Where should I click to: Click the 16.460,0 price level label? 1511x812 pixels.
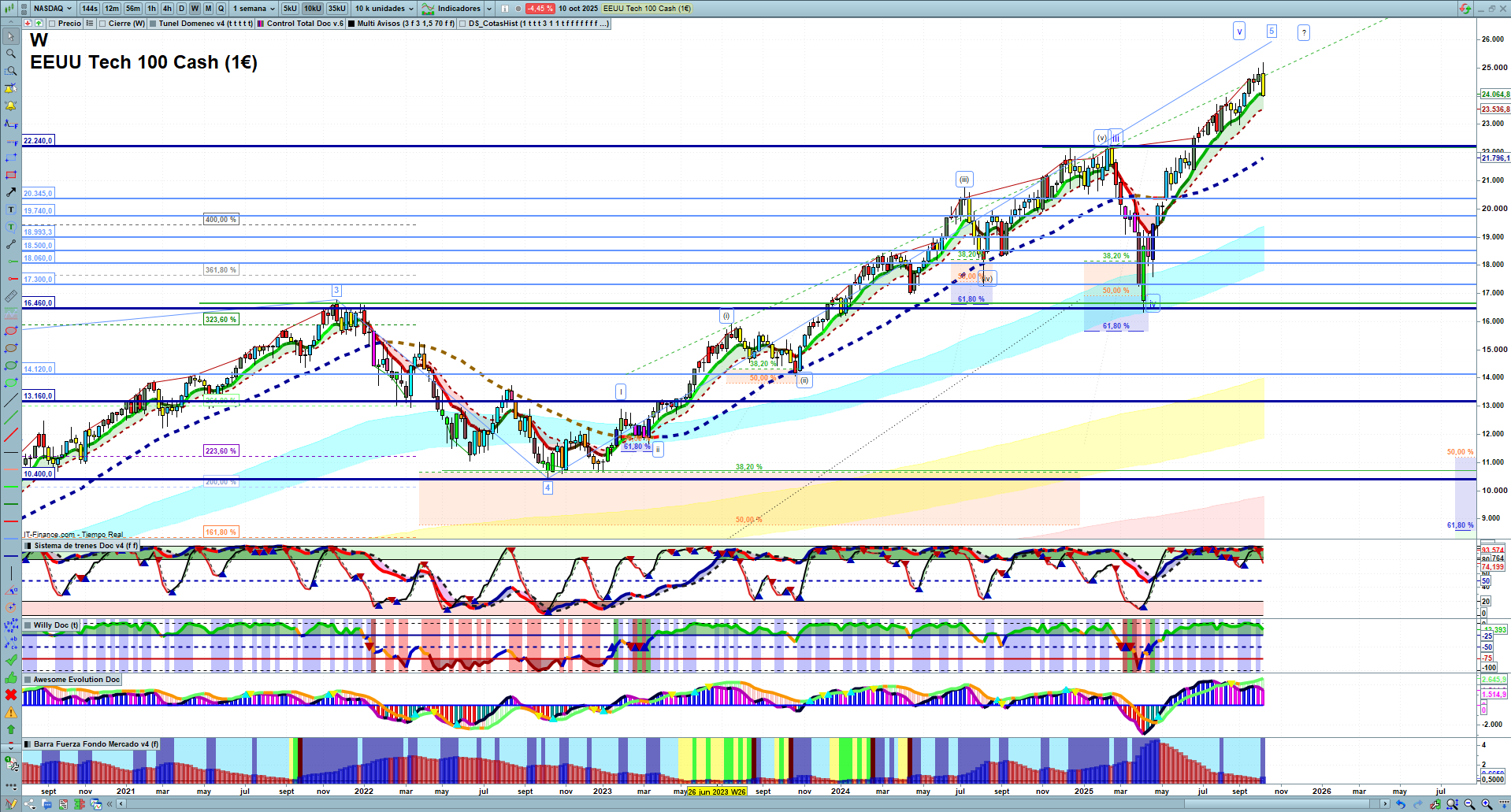tap(38, 303)
